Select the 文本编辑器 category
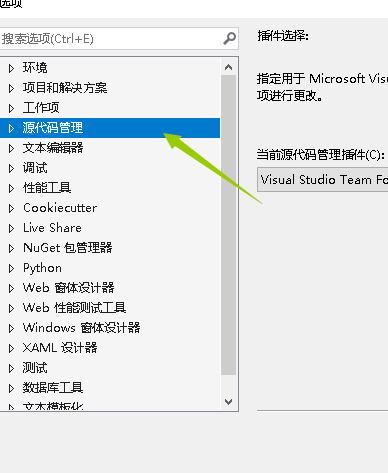The image size is (388, 473). [x=53, y=148]
